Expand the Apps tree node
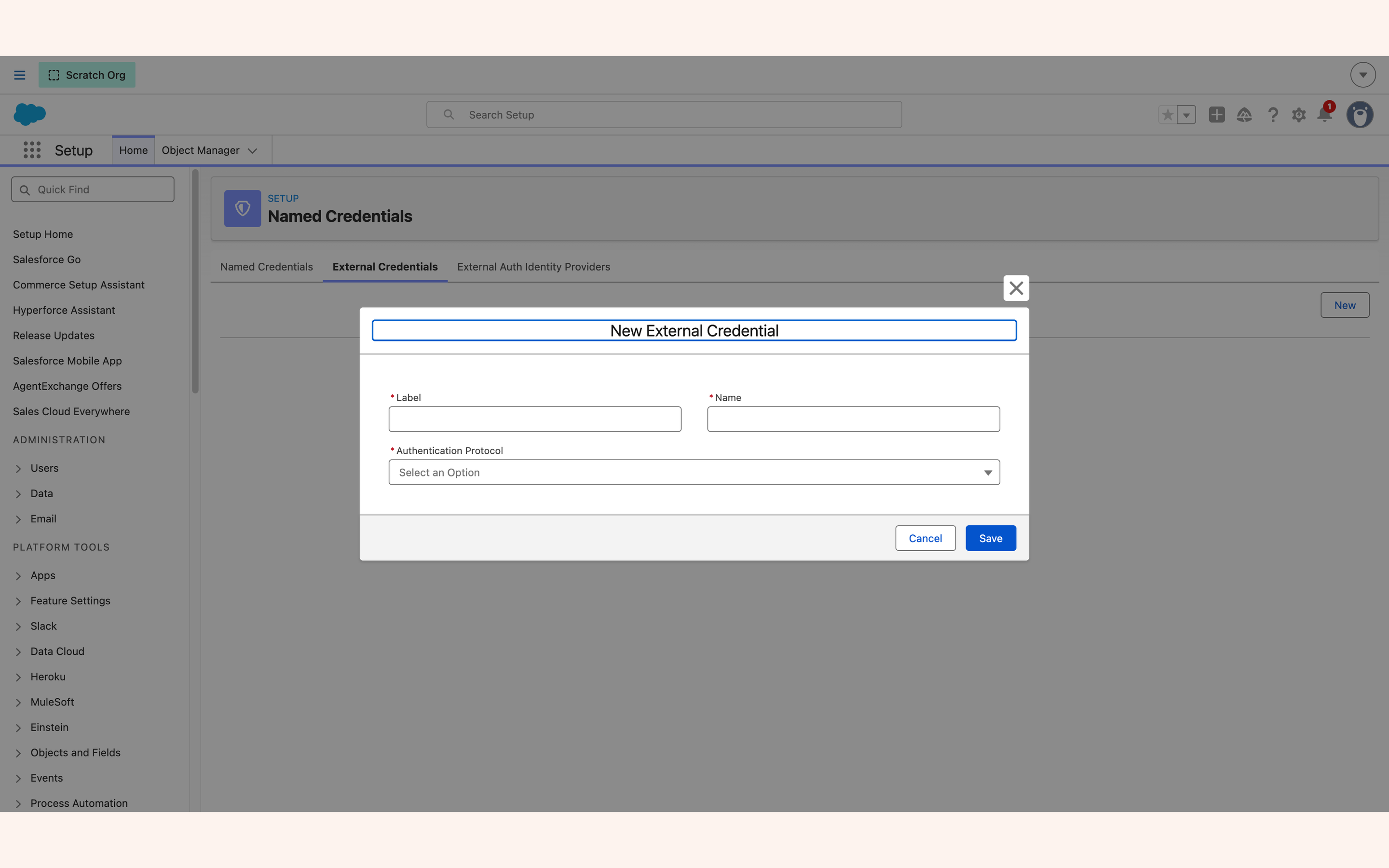The height and width of the screenshot is (868, 1389). pos(18,576)
